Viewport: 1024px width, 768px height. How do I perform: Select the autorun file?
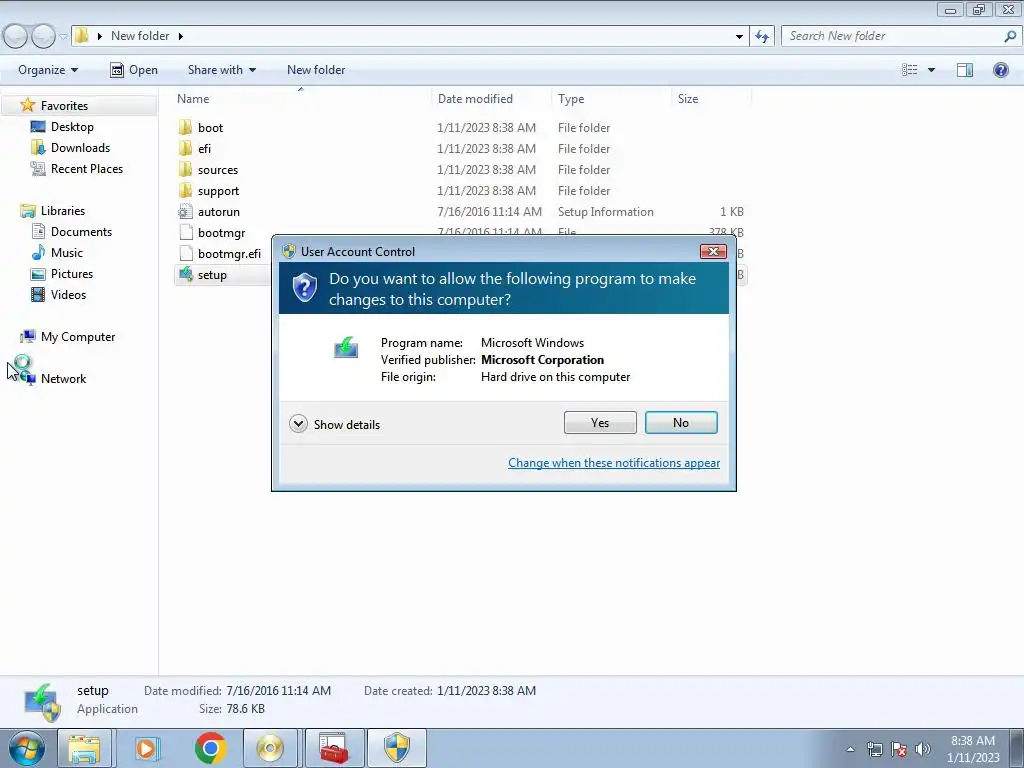pos(219,212)
